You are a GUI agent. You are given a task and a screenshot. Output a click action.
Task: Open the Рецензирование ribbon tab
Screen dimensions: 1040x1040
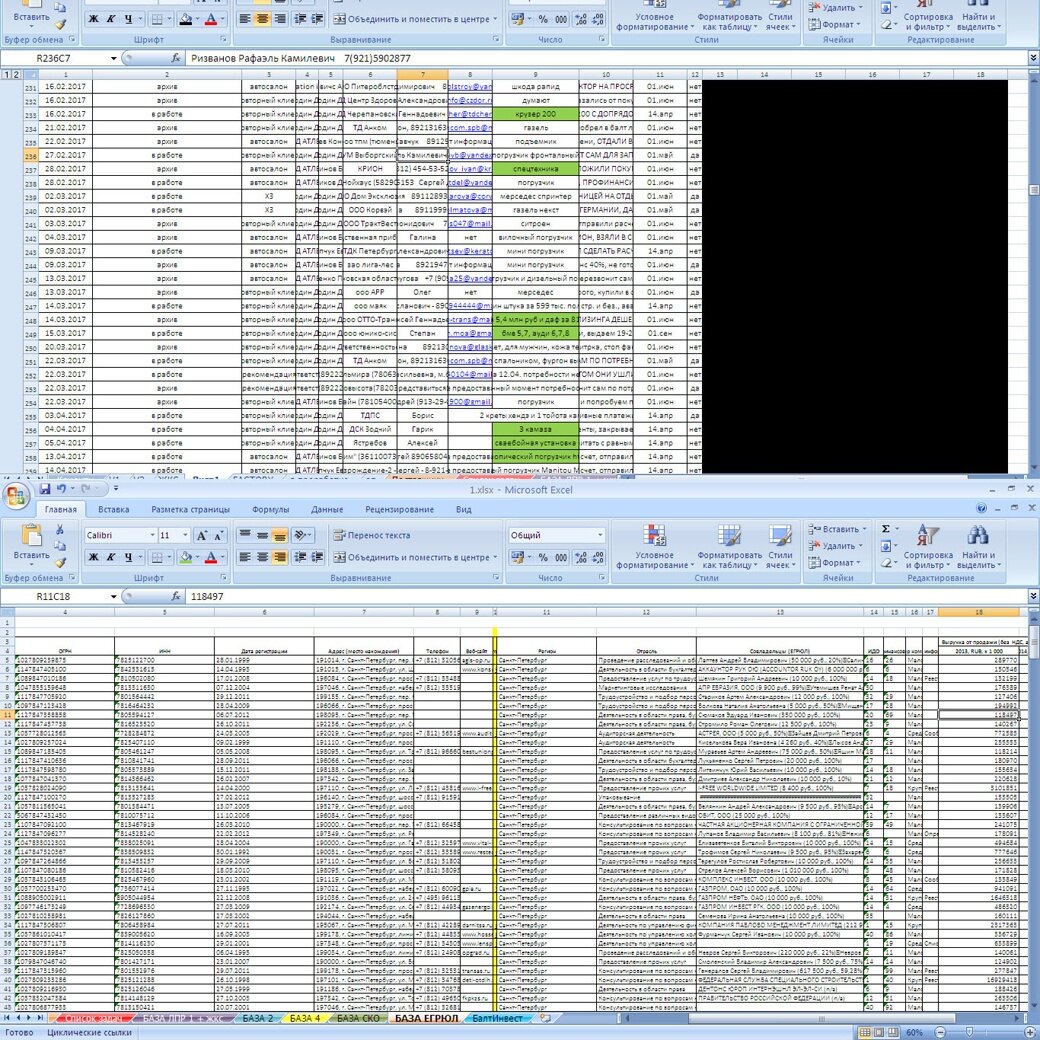[x=399, y=509]
